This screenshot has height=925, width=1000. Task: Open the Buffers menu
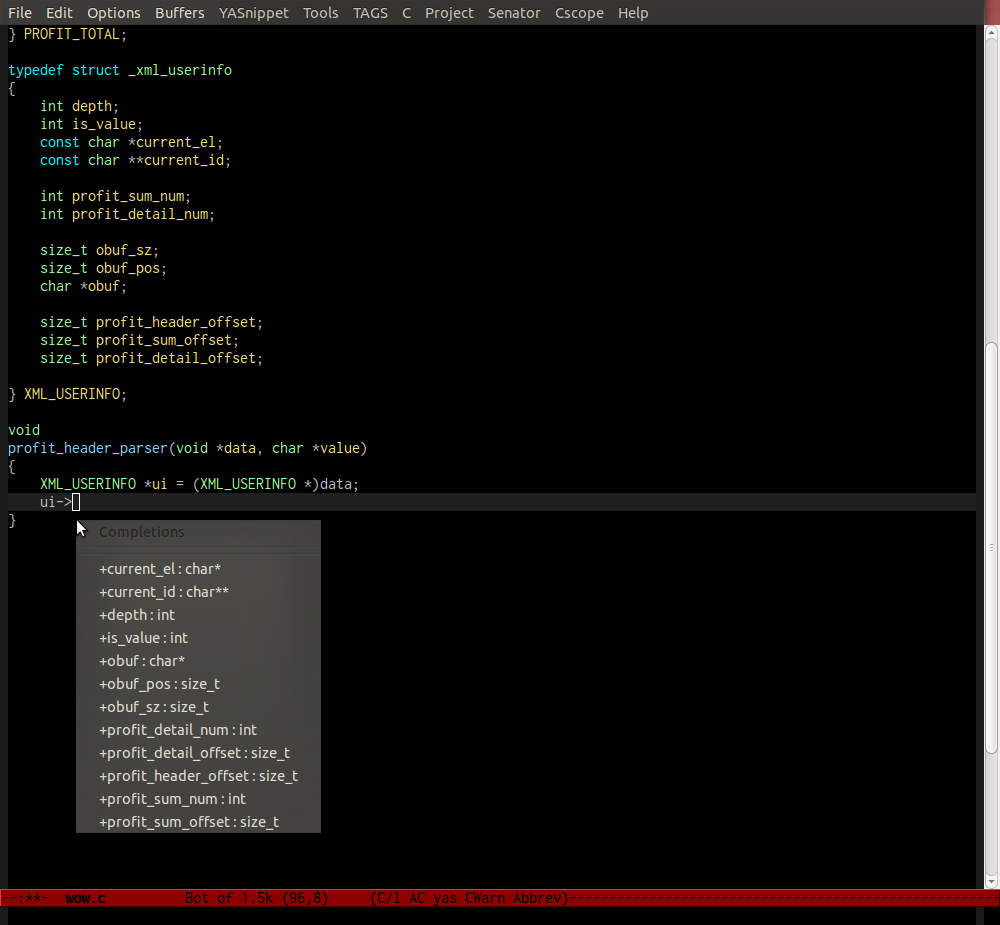click(x=178, y=13)
